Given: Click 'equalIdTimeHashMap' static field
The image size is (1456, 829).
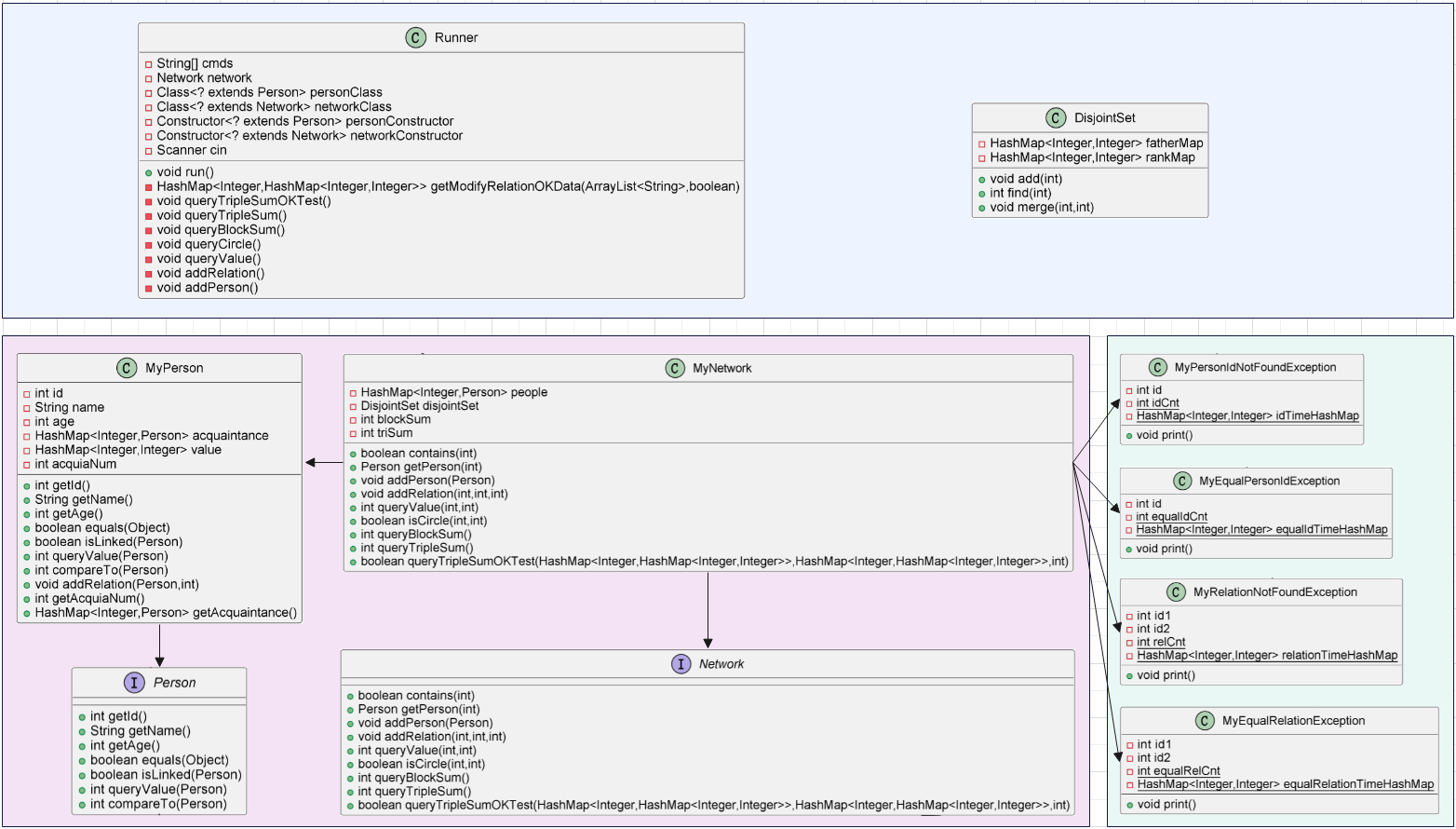Looking at the screenshot, I should pos(1261,530).
